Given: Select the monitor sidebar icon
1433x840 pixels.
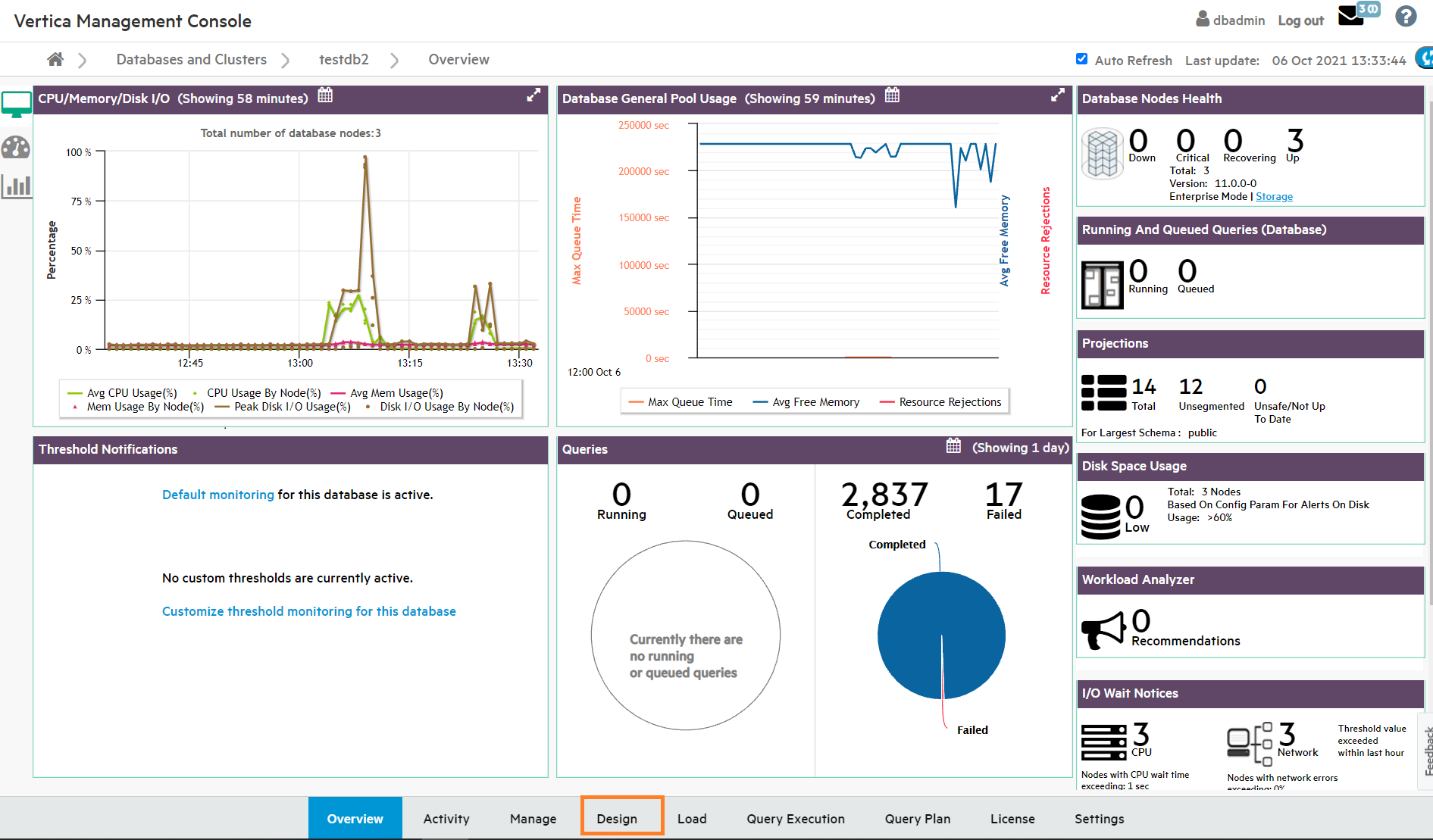Looking at the screenshot, I should click(x=16, y=105).
